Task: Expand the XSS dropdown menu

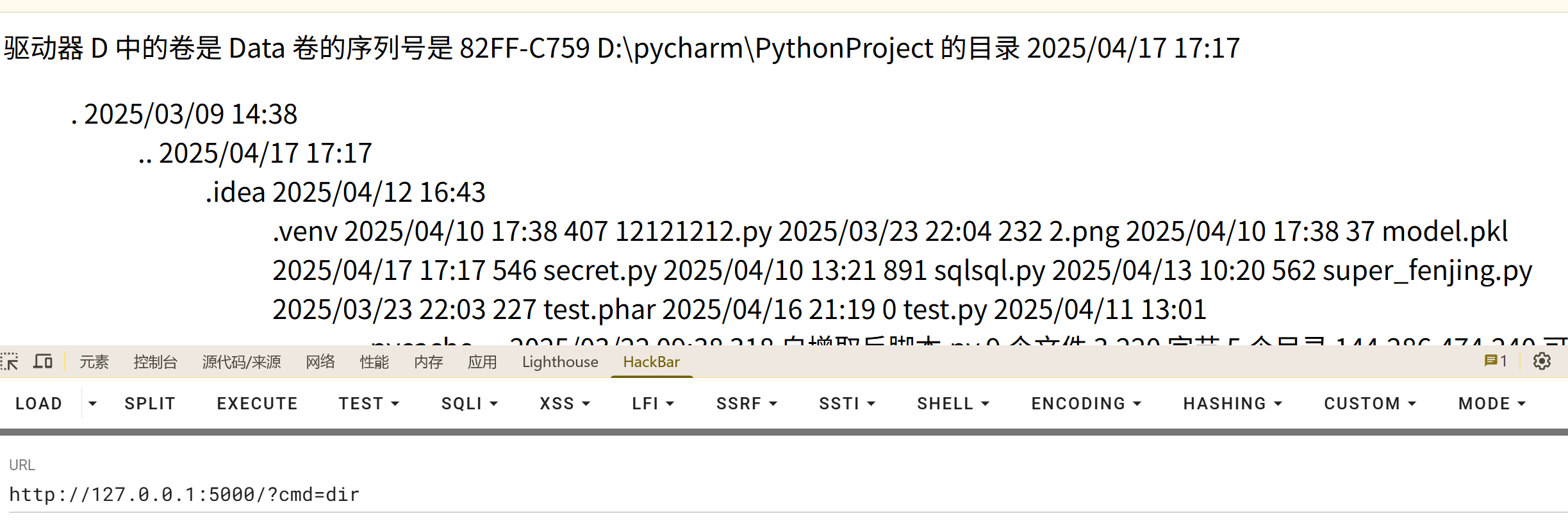Action: coord(565,404)
